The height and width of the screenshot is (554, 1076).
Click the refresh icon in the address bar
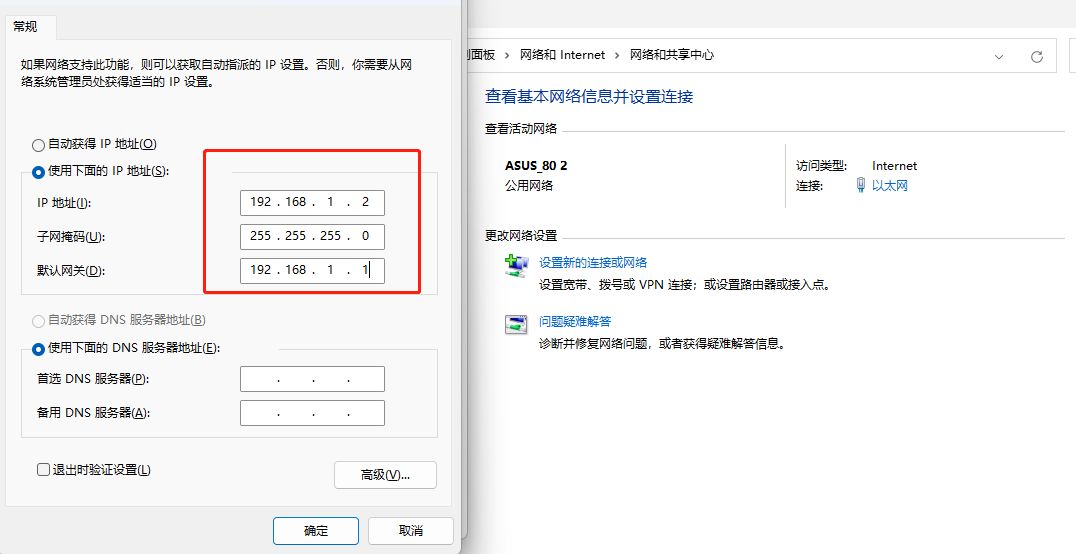pyautogui.click(x=1037, y=56)
